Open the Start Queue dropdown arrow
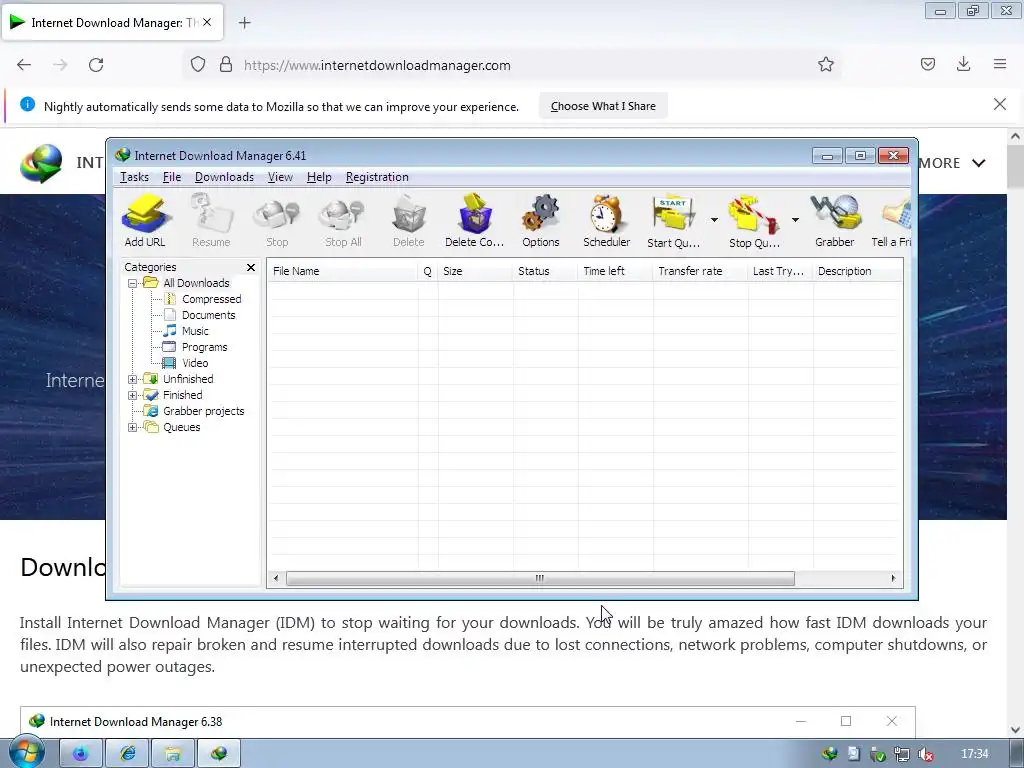 coord(714,220)
